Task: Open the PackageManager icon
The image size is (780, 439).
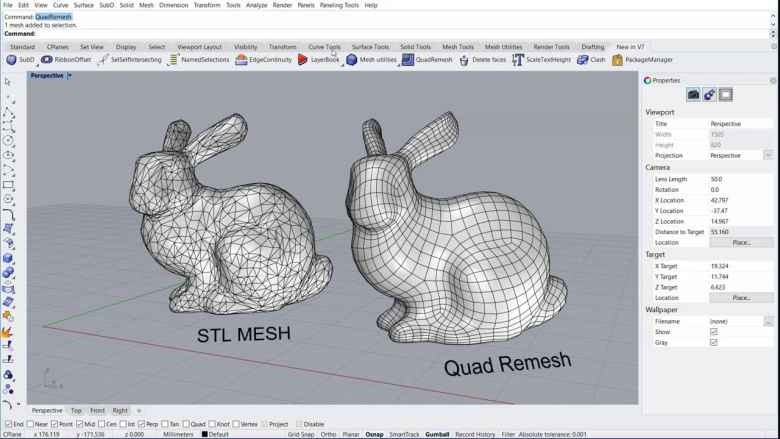Action: (x=617, y=60)
